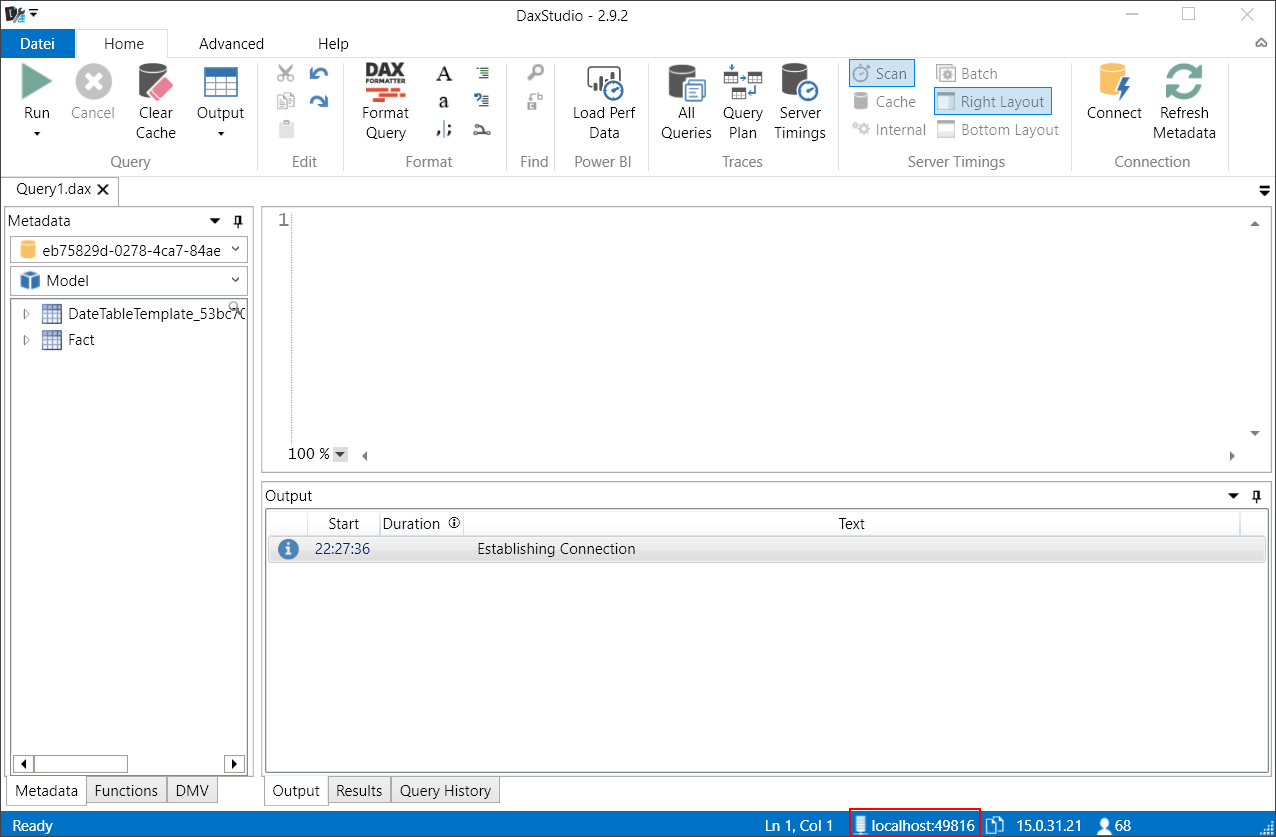Switch to the Advanced ribbon tab
1276x837 pixels.
click(x=231, y=44)
